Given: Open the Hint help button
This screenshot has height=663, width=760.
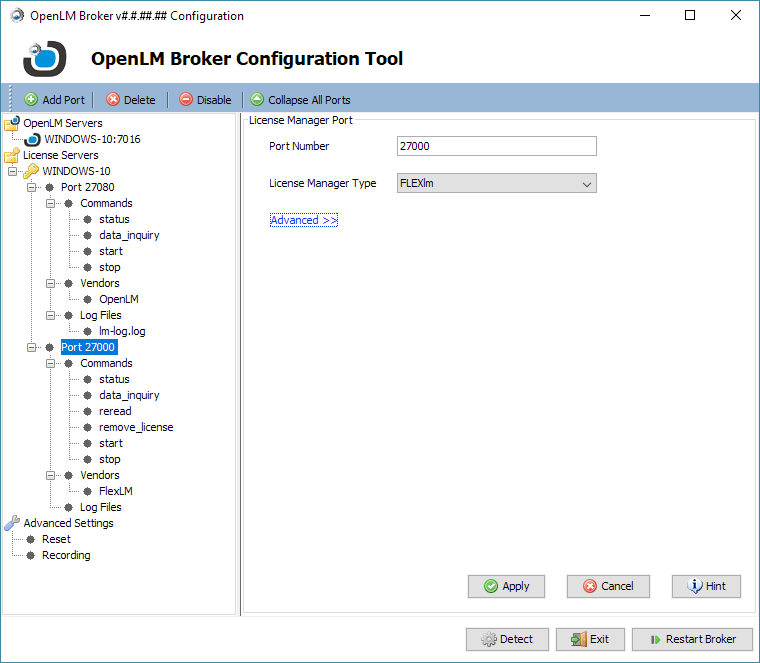Looking at the screenshot, I should tap(706, 586).
